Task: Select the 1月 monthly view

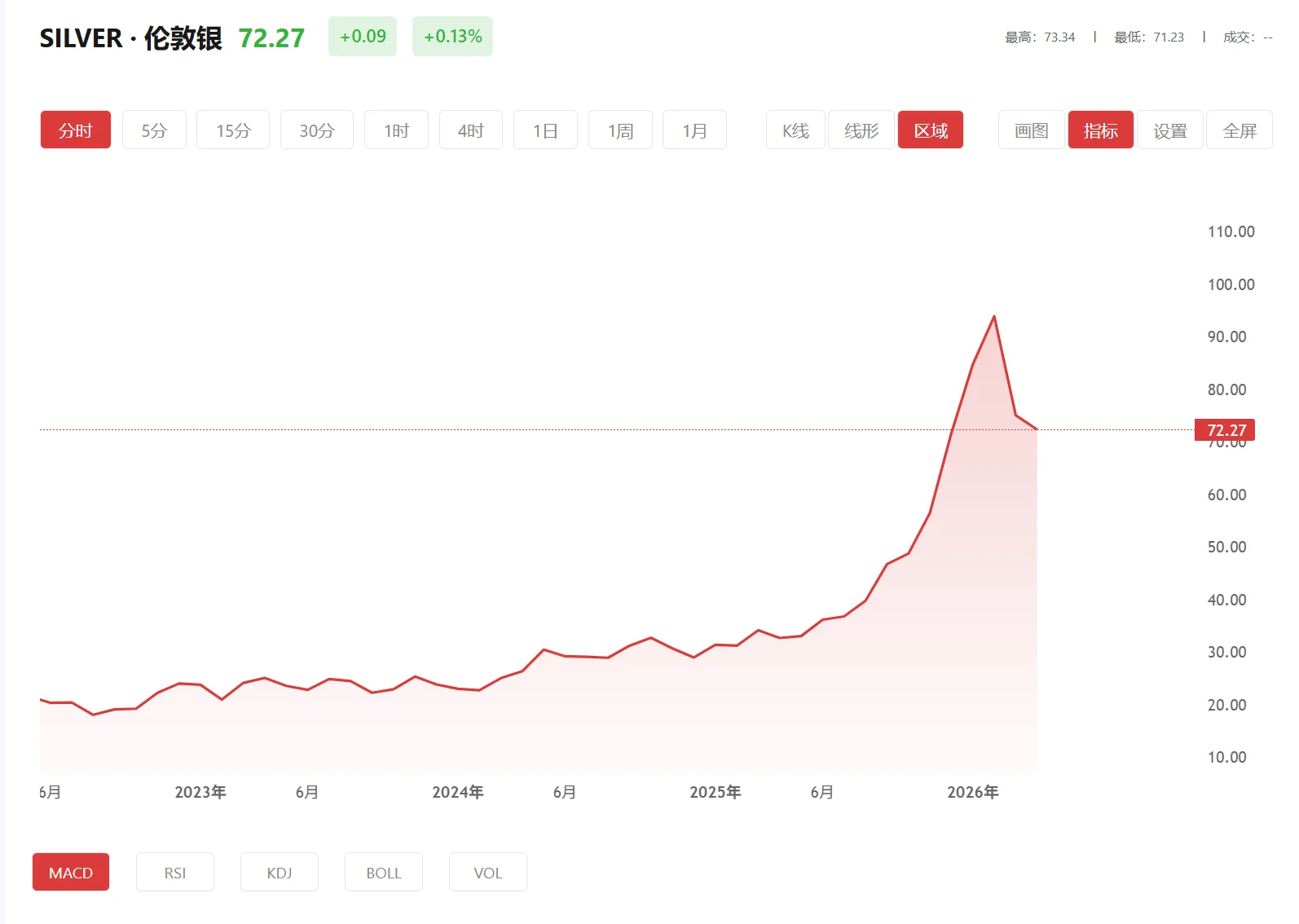Action: (x=694, y=130)
